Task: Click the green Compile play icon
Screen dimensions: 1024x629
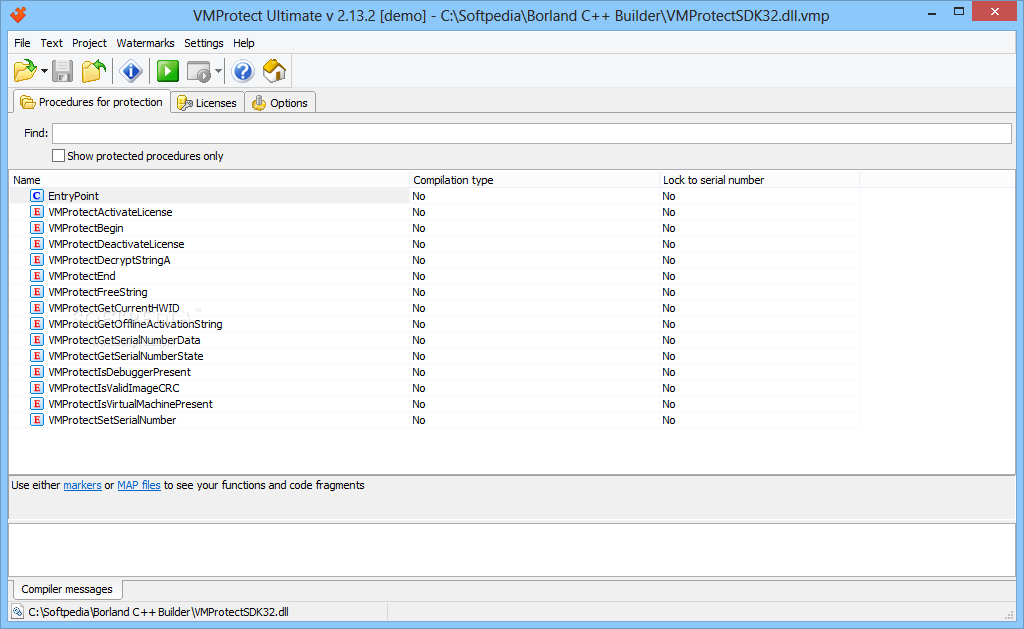Action: (168, 71)
